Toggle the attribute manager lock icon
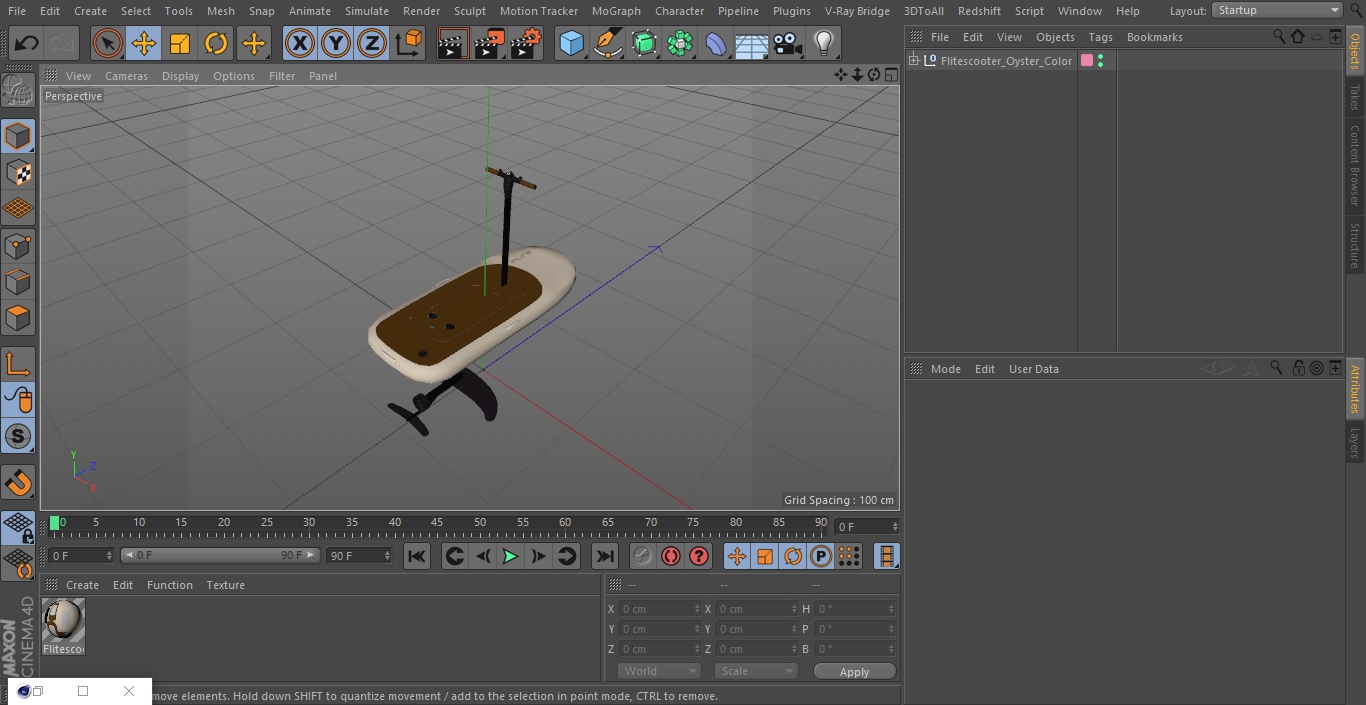The image size is (1366, 705). (1298, 368)
